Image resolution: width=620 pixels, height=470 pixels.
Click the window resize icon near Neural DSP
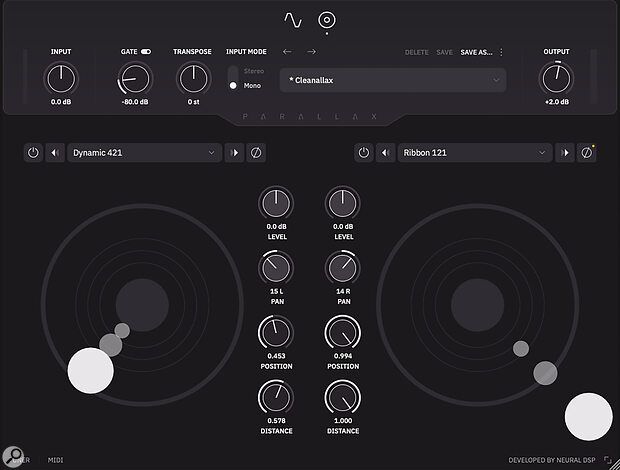coord(608,460)
